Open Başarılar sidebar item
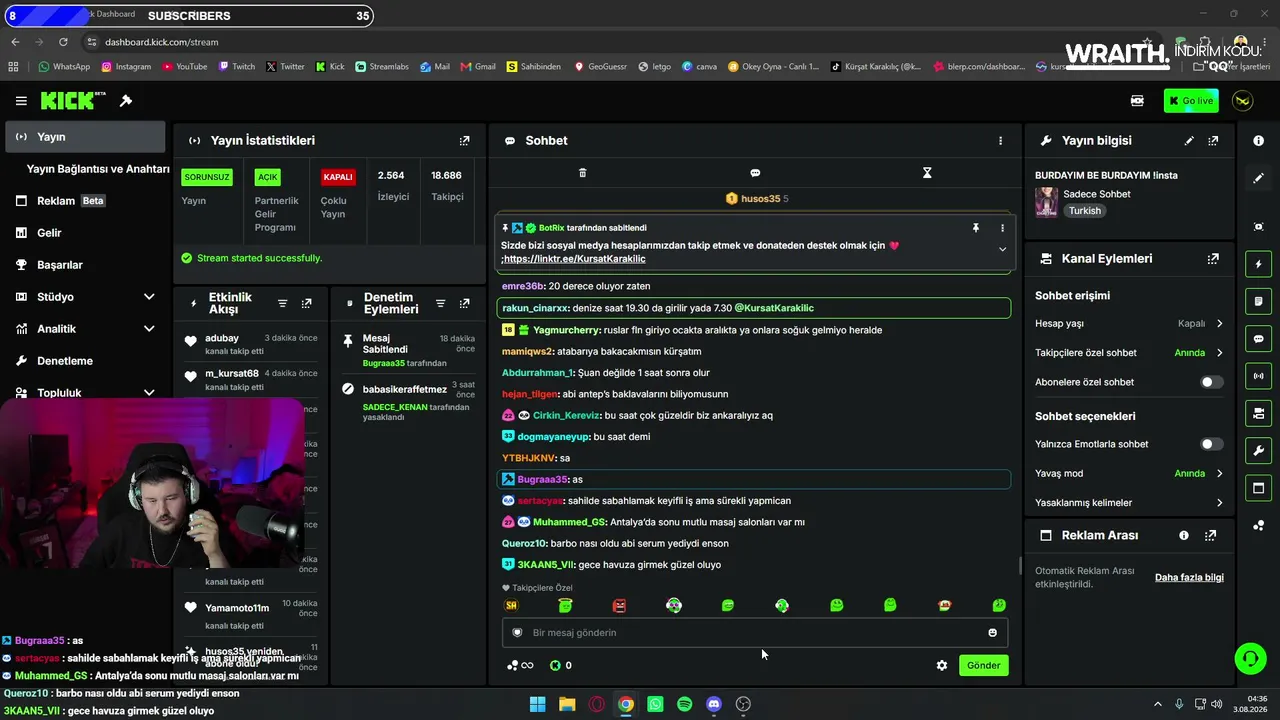This screenshot has height=720, width=1280. (x=85, y=265)
